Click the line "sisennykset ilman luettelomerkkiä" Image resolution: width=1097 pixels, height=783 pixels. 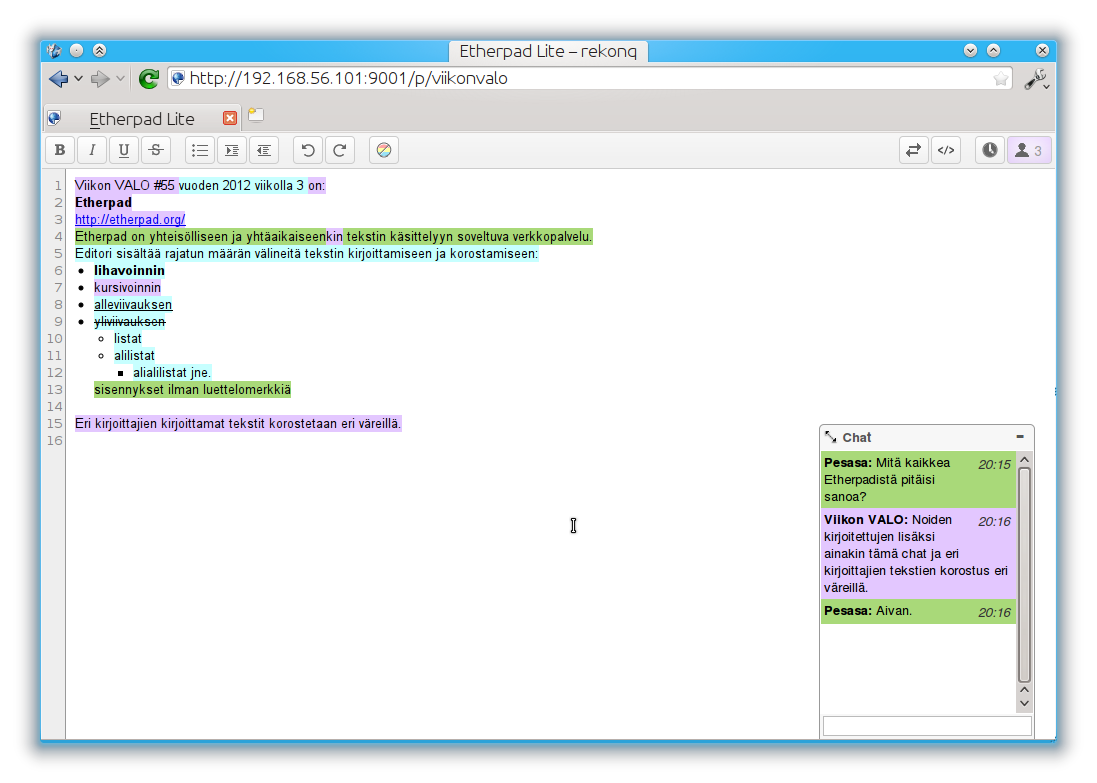tap(192, 390)
